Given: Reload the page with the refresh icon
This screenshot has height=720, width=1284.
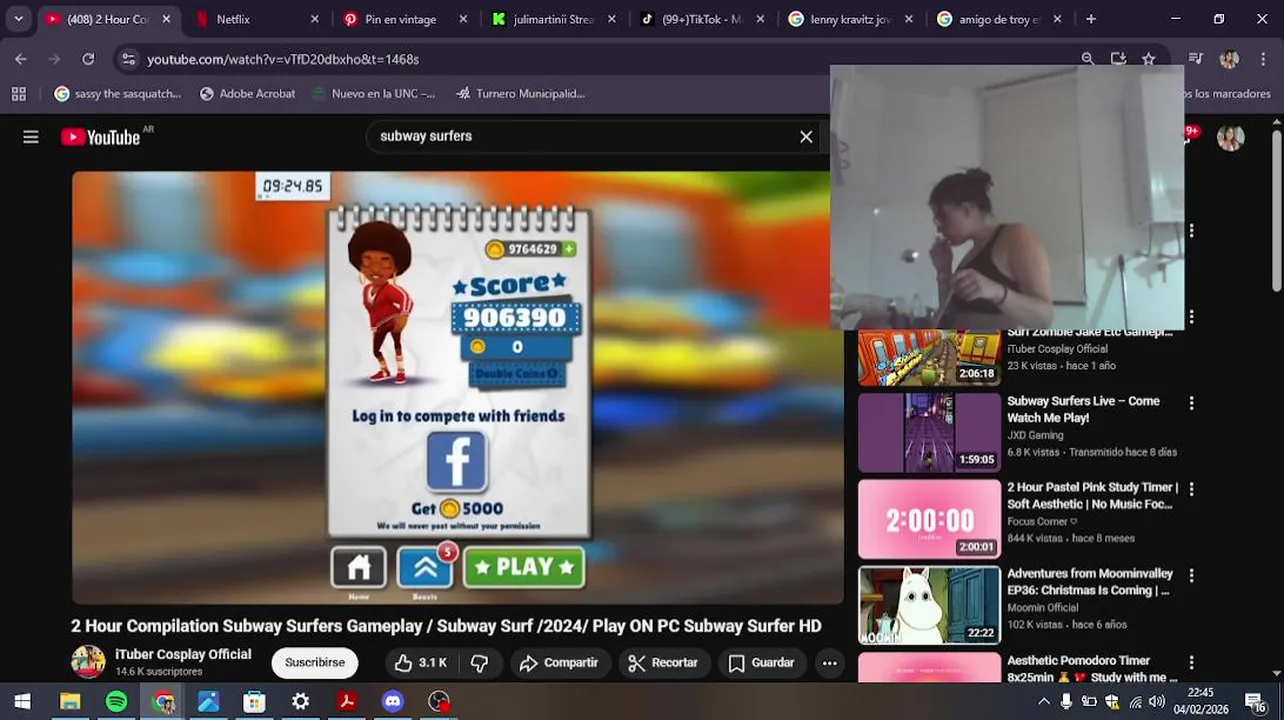Looking at the screenshot, I should (88, 59).
